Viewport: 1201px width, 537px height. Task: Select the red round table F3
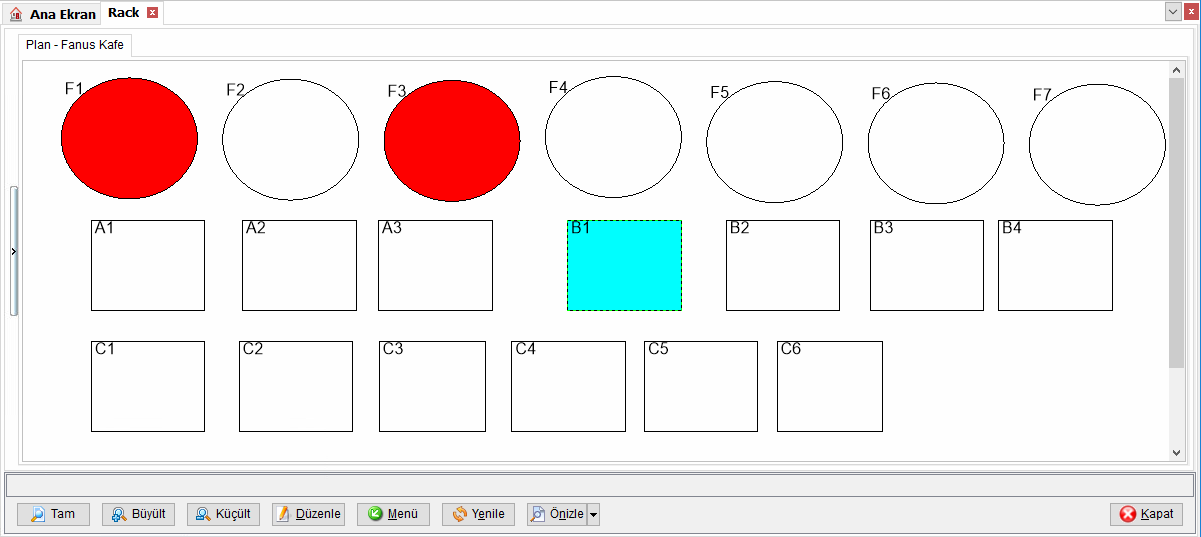[x=452, y=141]
